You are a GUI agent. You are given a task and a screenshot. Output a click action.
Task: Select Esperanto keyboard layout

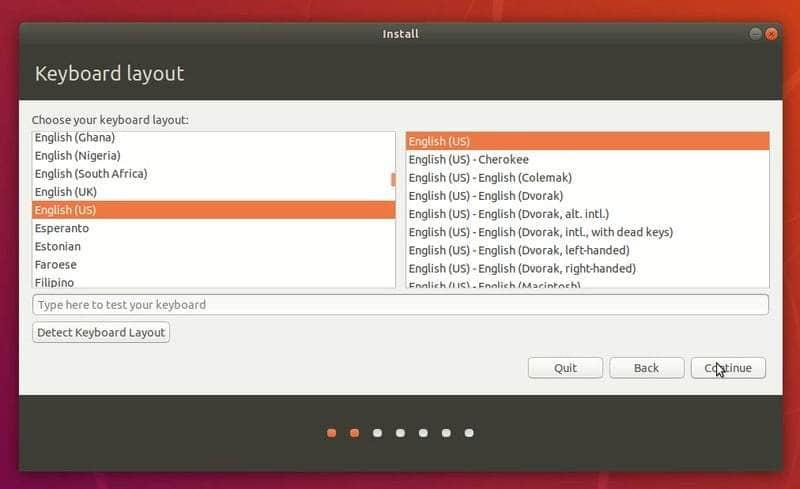click(62, 228)
